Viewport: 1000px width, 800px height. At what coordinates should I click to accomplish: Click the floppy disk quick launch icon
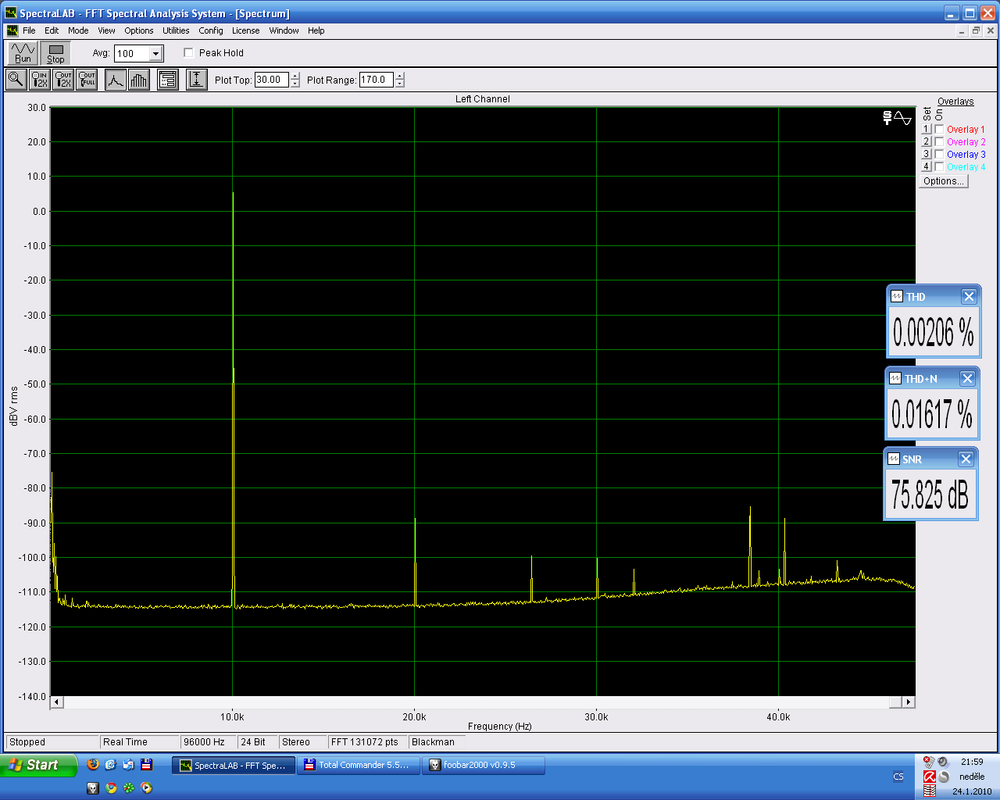pyautogui.click(x=147, y=764)
